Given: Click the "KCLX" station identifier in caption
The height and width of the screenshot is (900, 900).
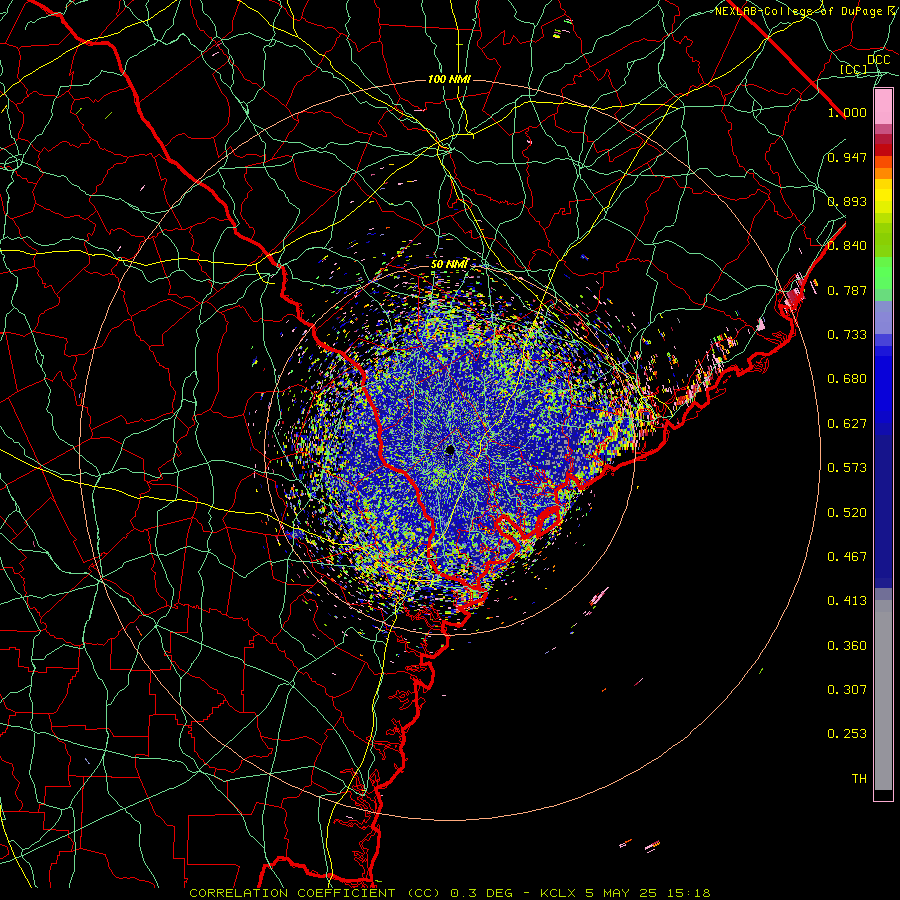Looking at the screenshot, I should (x=560, y=893).
